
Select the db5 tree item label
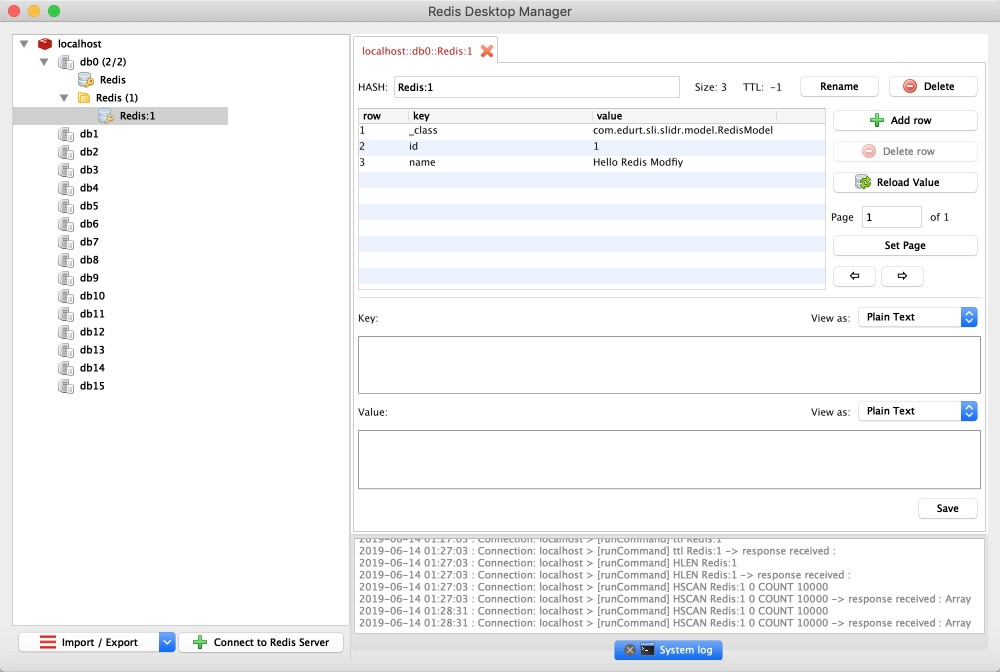[x=89, y=206]
